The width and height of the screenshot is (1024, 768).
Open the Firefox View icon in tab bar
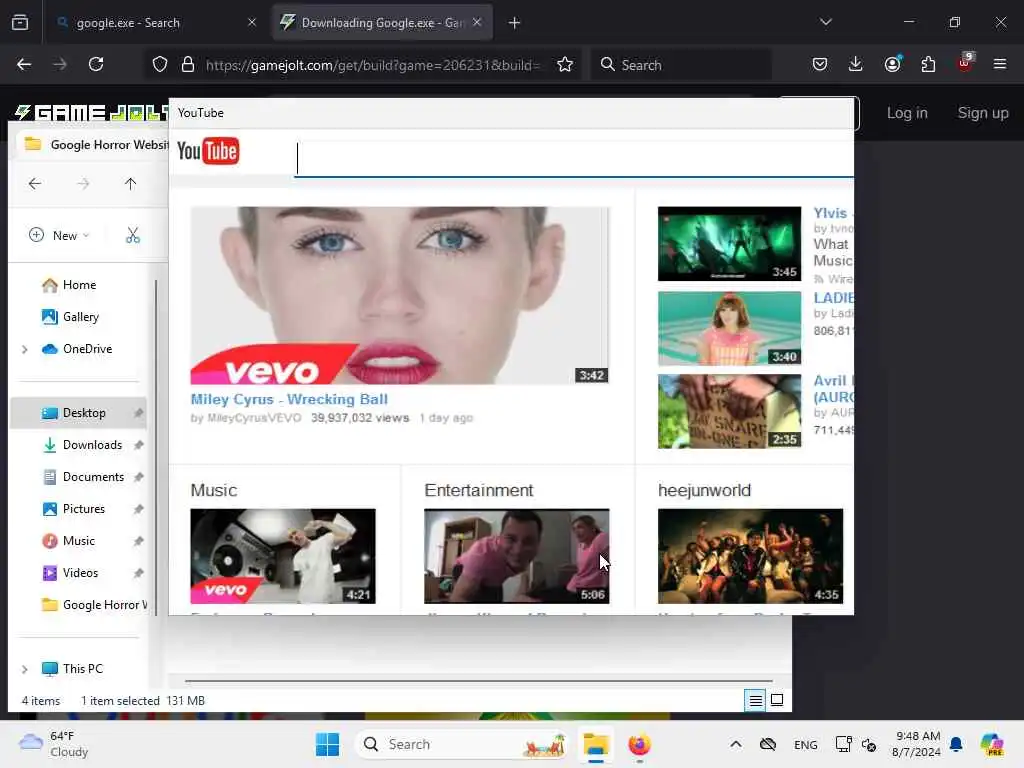tap(20, 23)
